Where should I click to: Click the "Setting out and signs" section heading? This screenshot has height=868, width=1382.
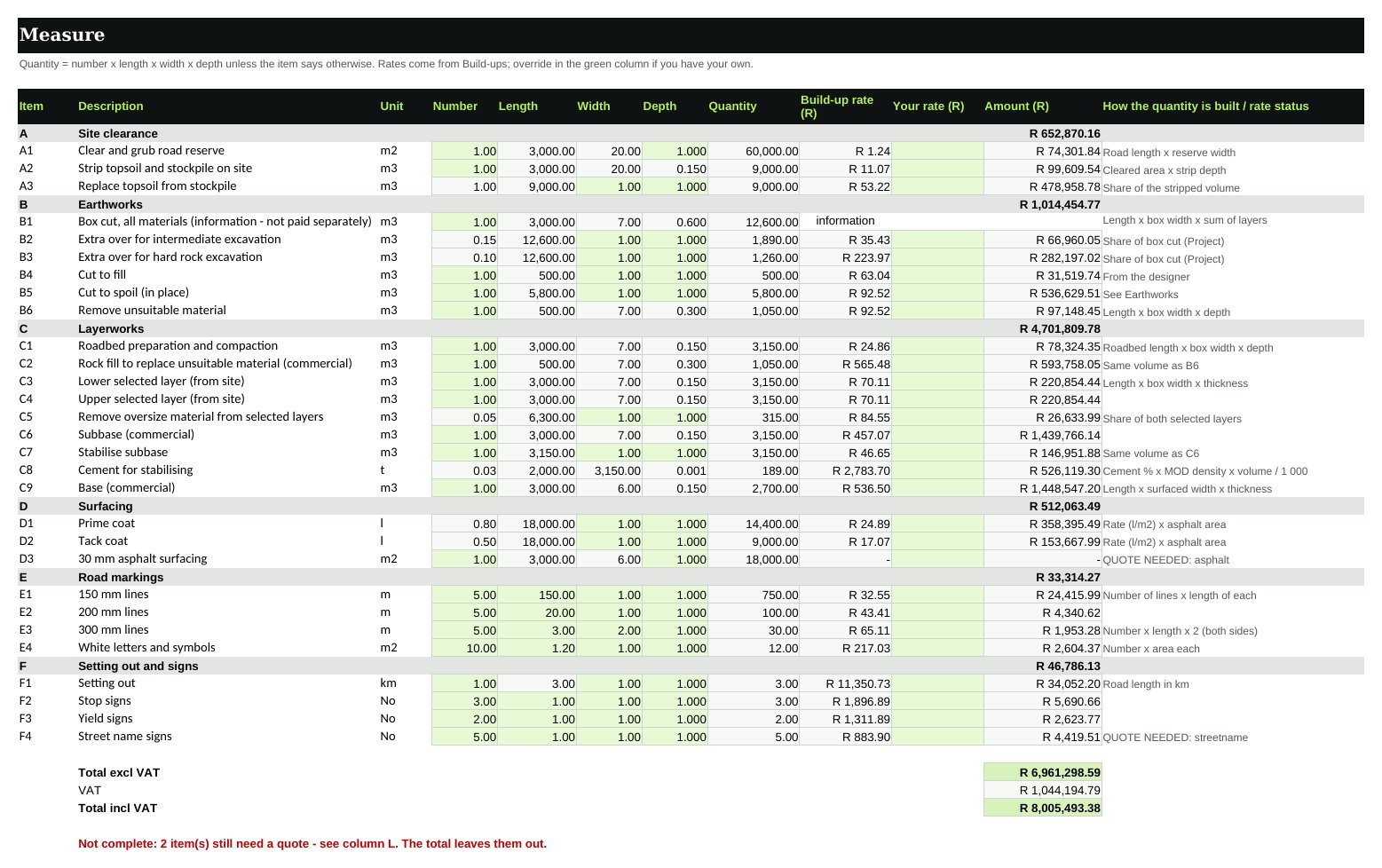click(138, 666)
